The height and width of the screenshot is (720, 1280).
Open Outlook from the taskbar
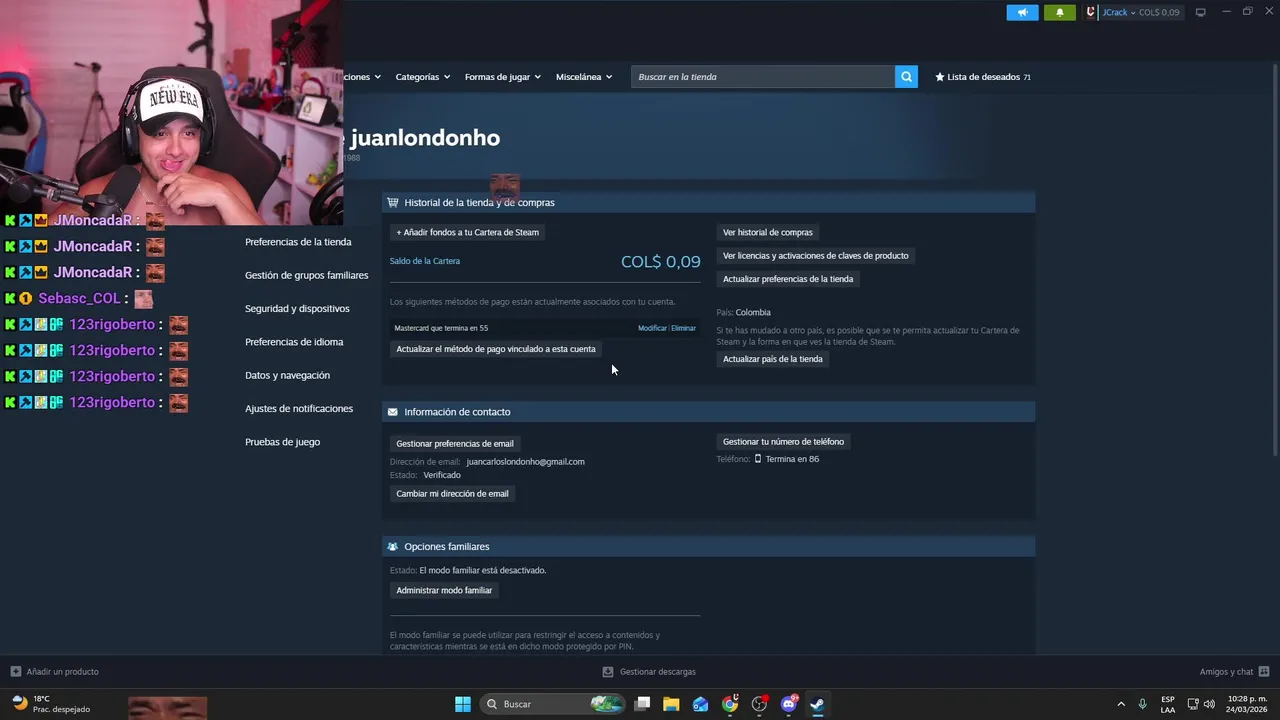click(700, 704)
